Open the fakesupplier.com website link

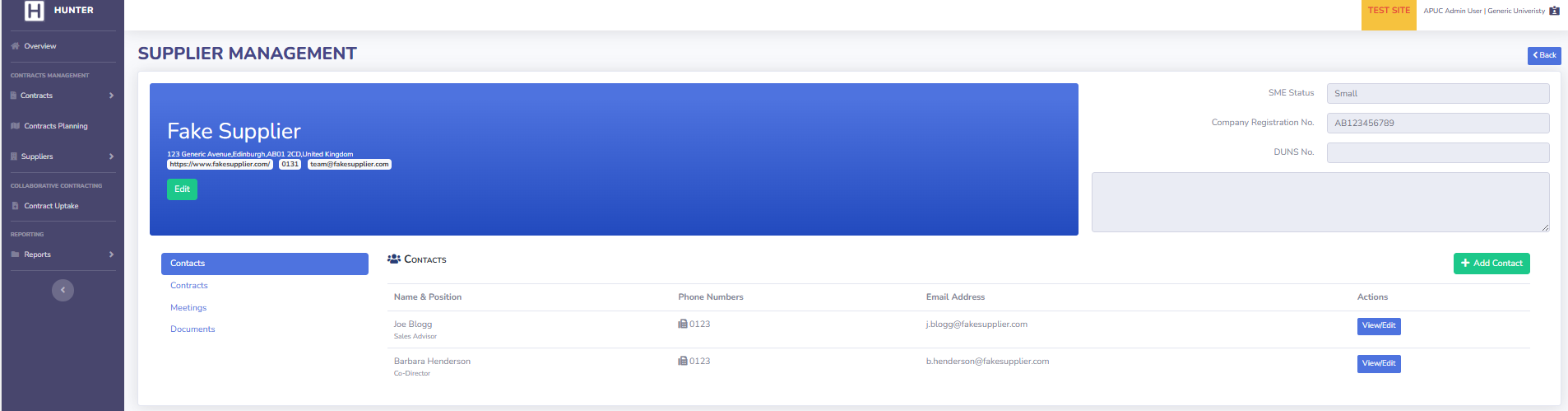(x=220, y=165)
